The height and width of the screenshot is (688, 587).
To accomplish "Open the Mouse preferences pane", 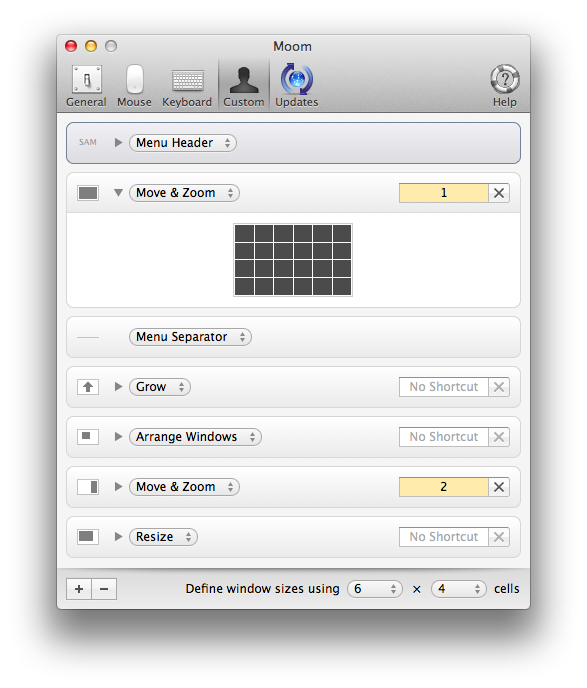I will (134, 86).
